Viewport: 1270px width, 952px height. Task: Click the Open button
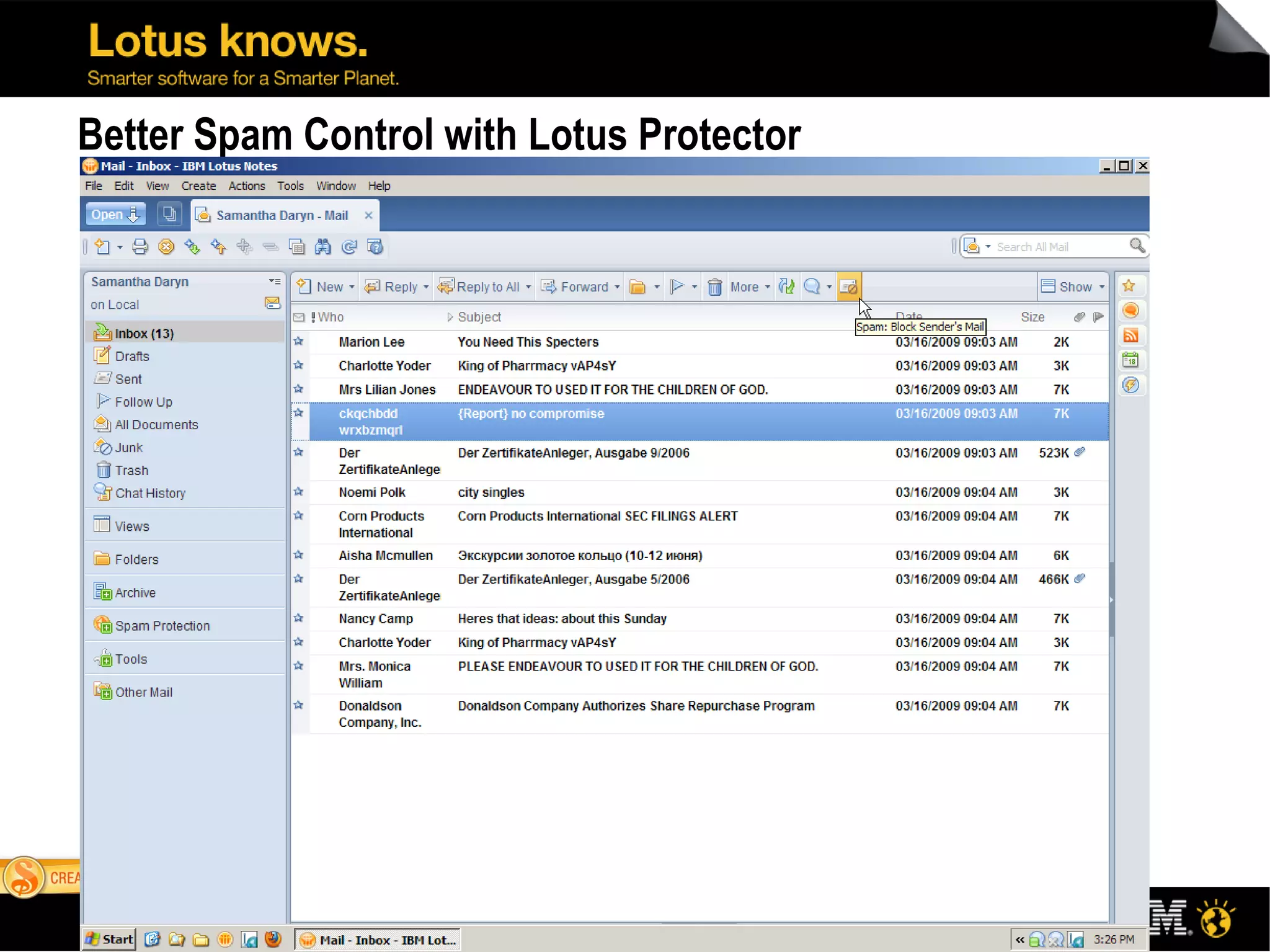pos(115,215)
